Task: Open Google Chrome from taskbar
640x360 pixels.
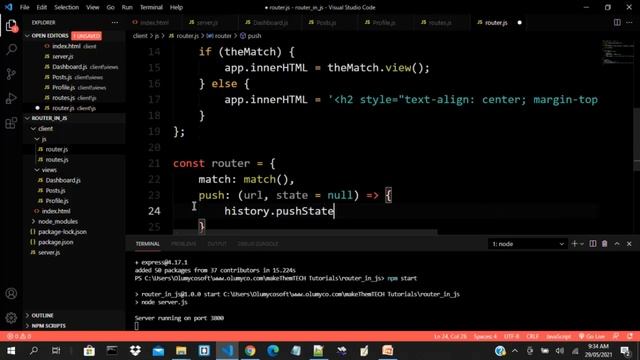Action: point(250,351)
